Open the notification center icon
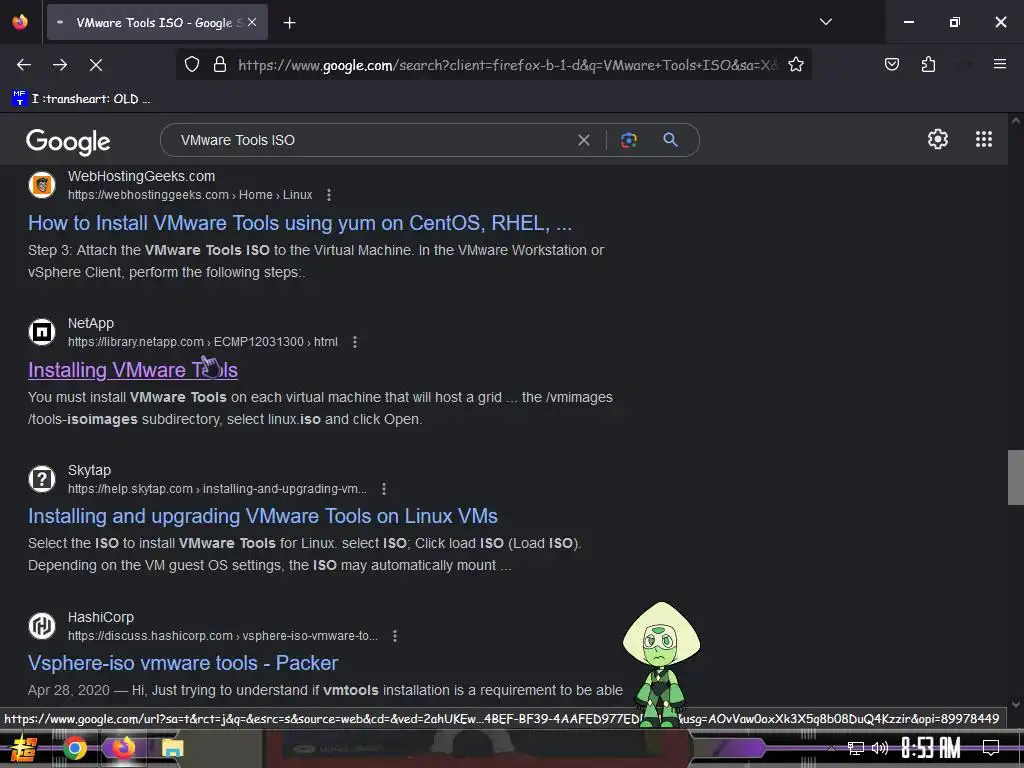This screenshot has width=1024, height=768. point(991,748)
